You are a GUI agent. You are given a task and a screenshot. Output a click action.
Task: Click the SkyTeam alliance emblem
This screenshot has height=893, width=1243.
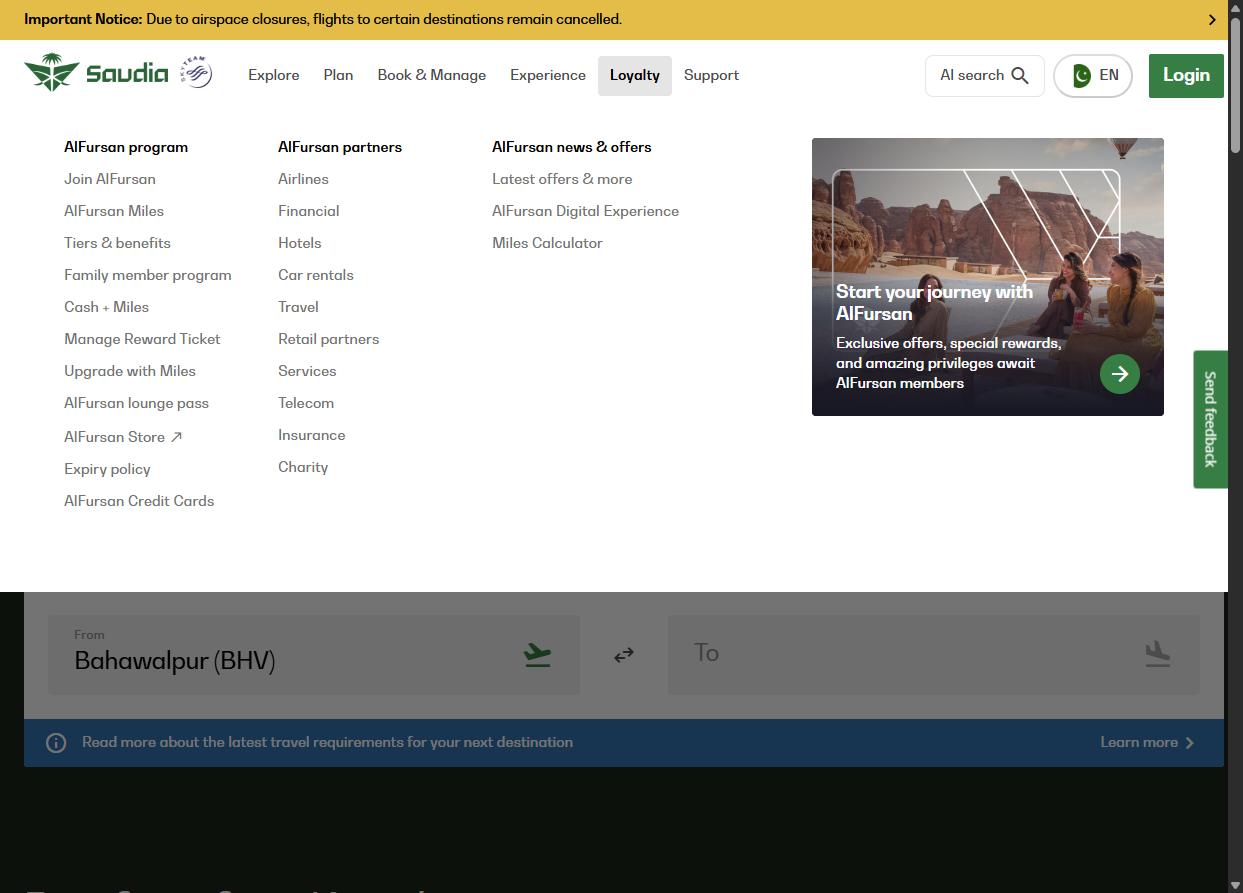tap(196, 72)
